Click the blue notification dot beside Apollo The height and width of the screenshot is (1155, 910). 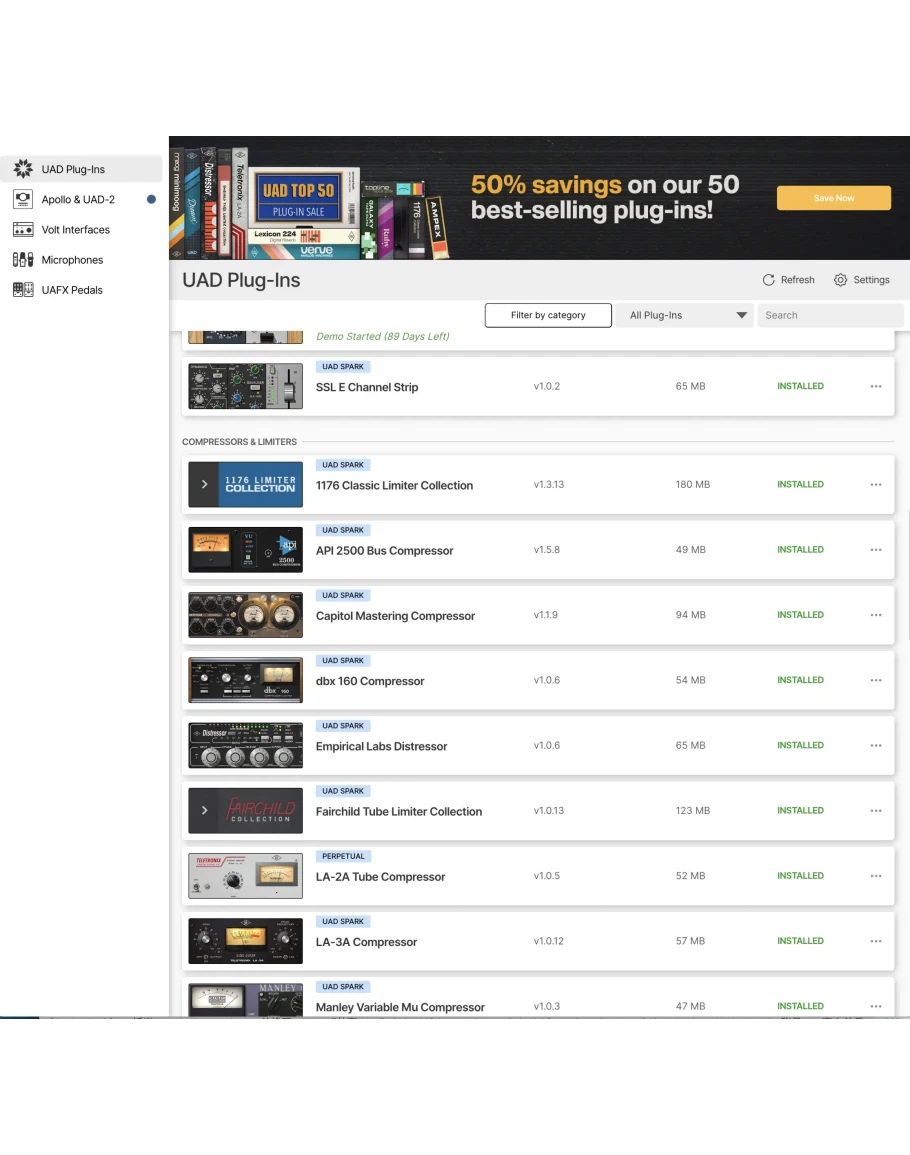click(151, 199)
